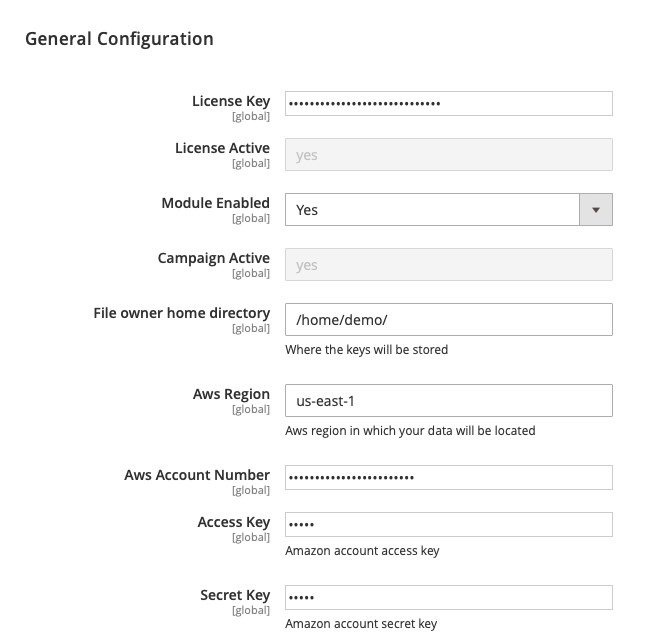Click the General Configuration heading
This screenshot has height=644, width=651.
coord(119,39)
